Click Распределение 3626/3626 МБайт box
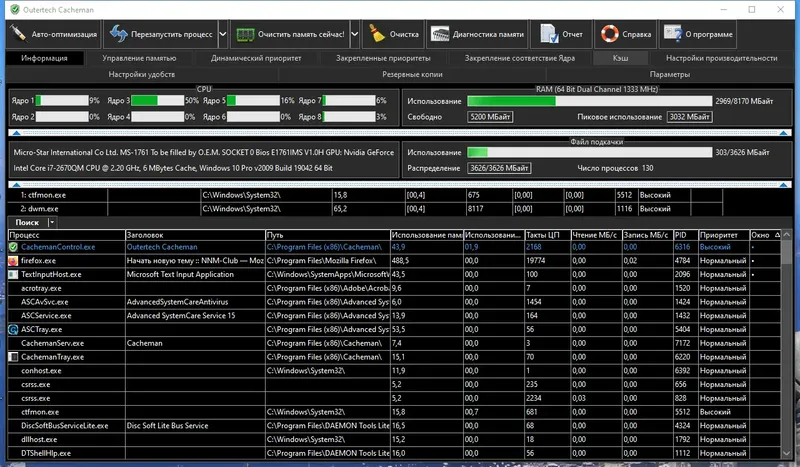The height and width of the screenshot is (467, 800). [x=499, y=168]
